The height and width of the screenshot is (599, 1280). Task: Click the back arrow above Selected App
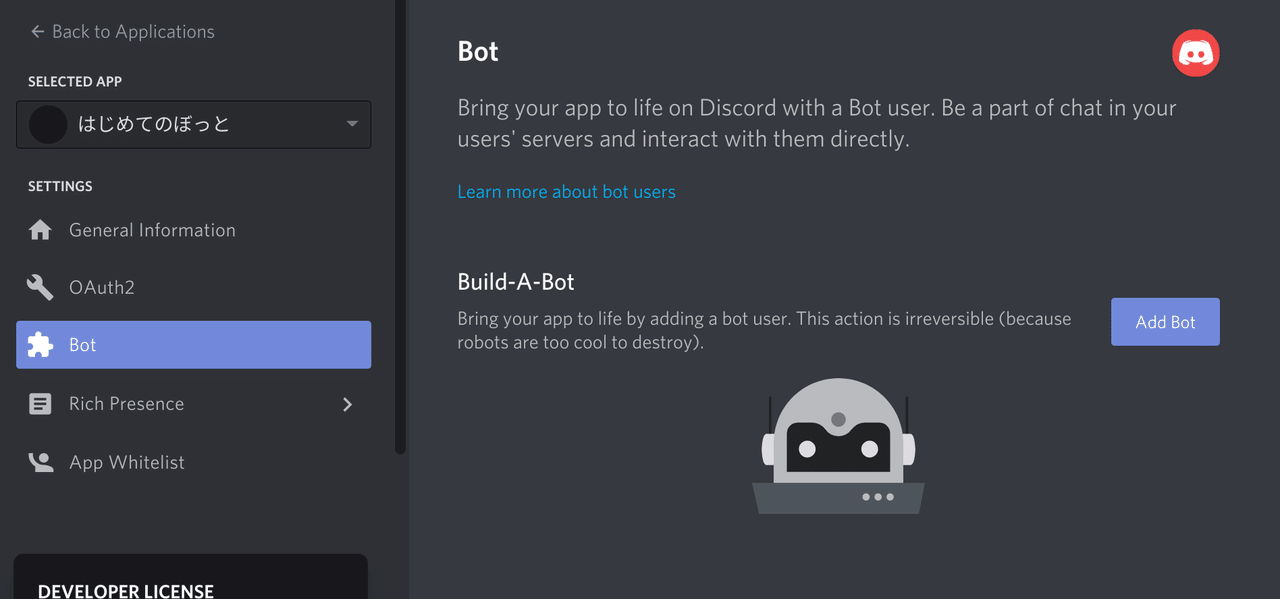pyautogui.click(x=36, y=31)
